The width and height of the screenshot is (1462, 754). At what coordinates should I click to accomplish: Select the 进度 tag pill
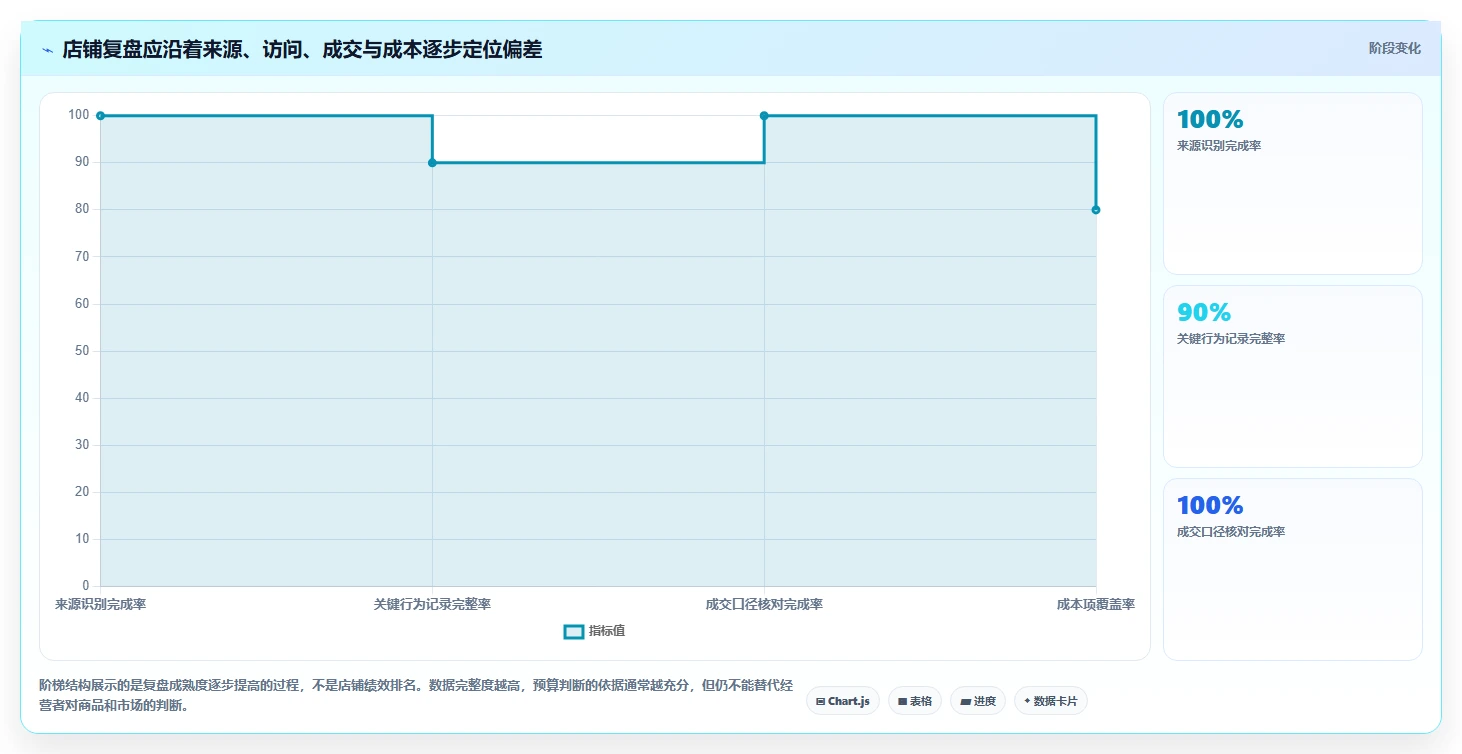978,701
